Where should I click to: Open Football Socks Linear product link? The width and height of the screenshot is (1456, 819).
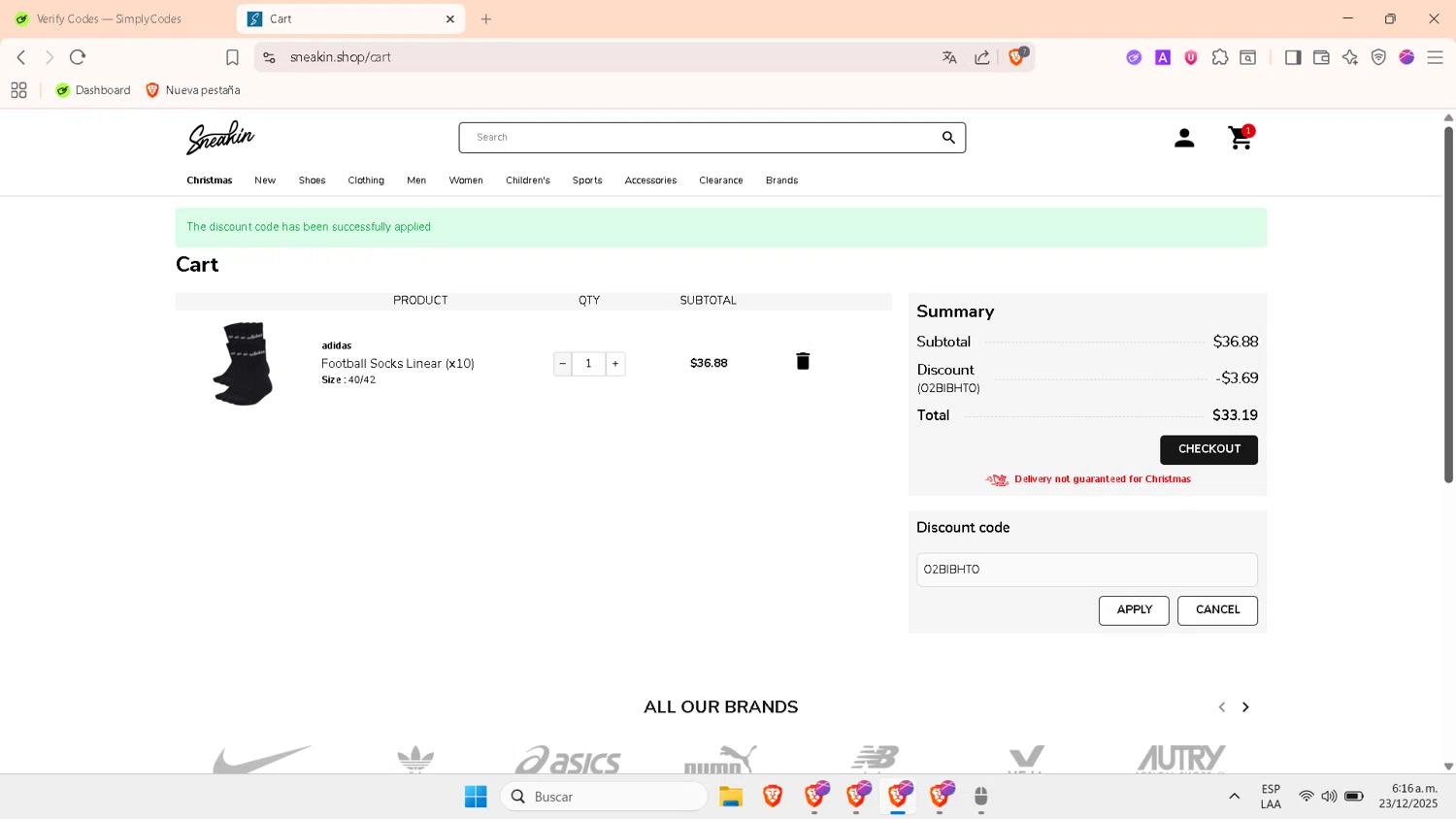398,364
